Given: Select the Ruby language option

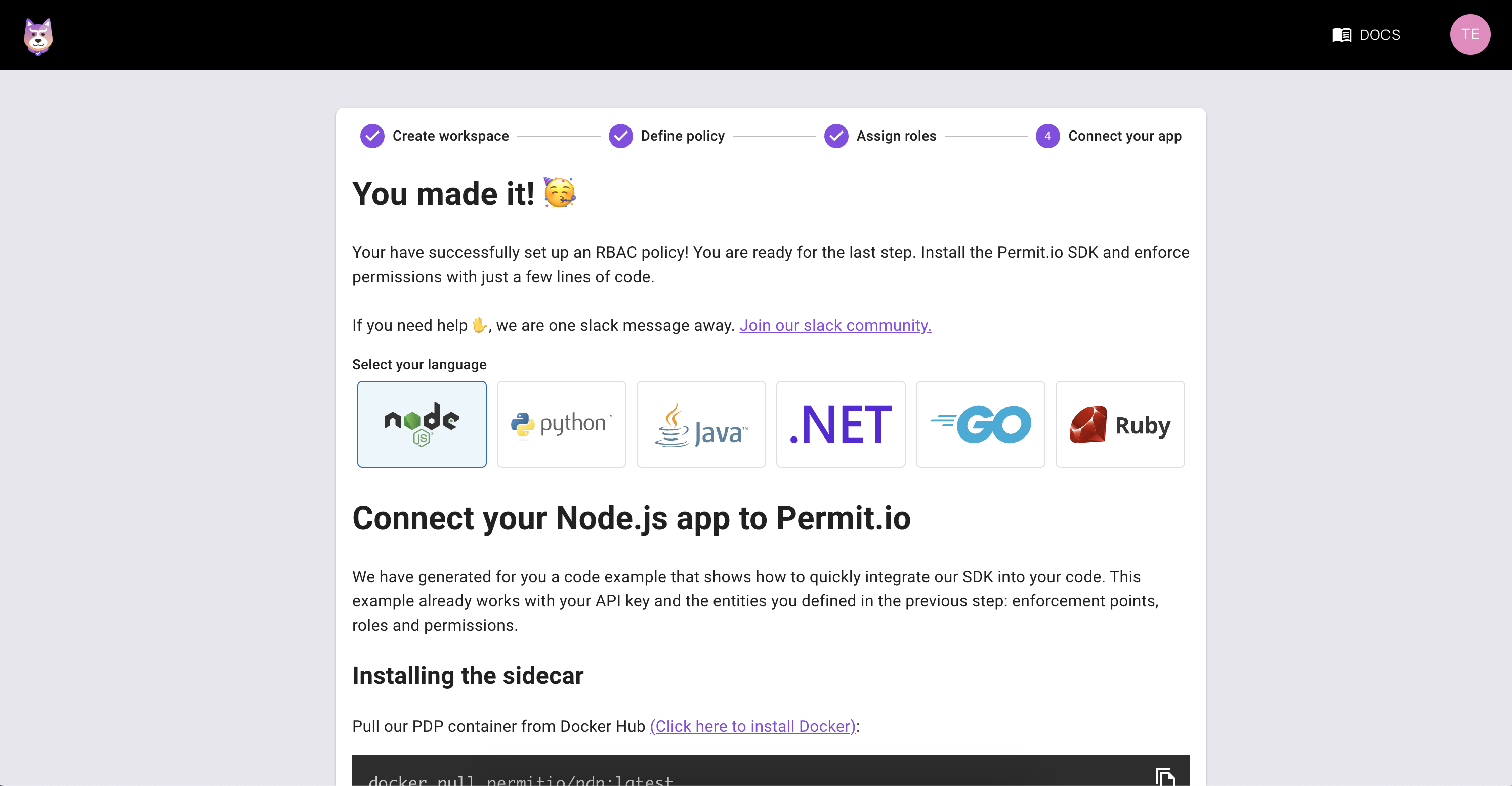Looking at the screenshot, I should coord(1119,424).
